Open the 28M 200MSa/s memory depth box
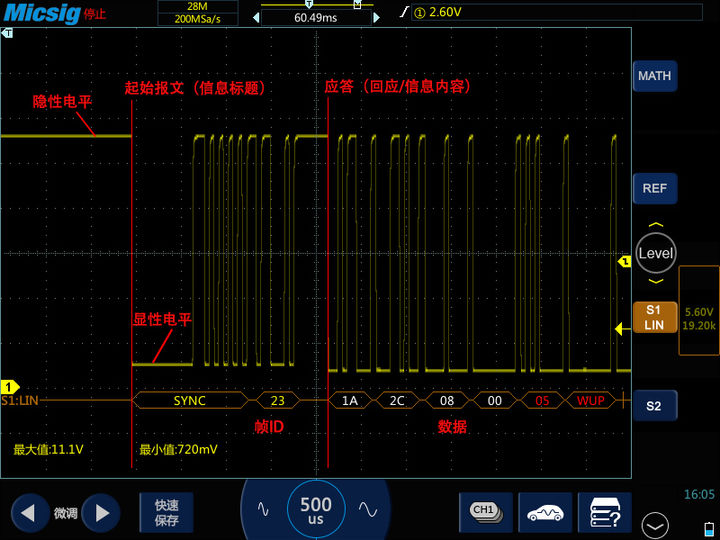720x540 pixels. pos(197,13)
